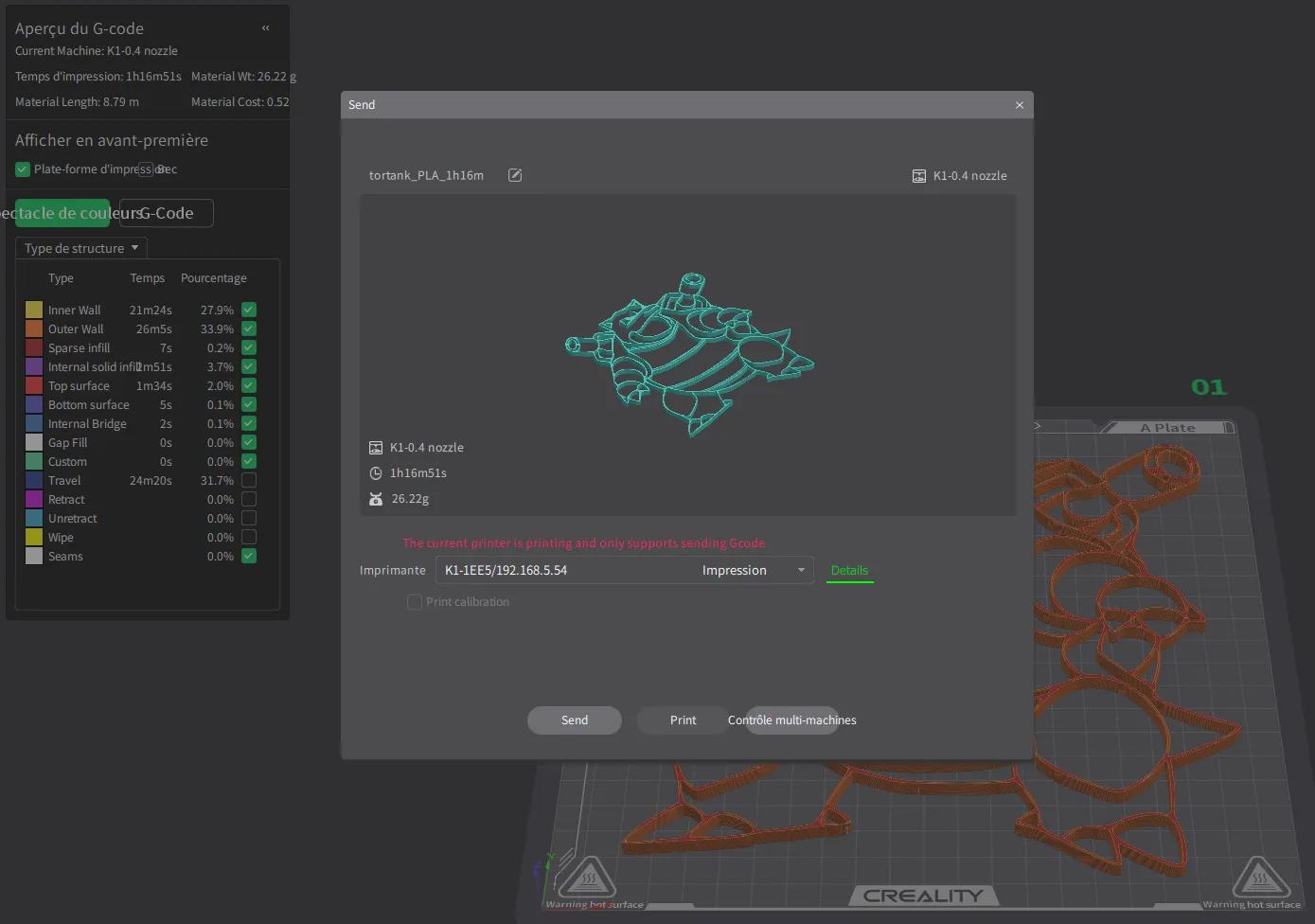This screenshot has width=1315, height=924.
Task: Open the Type de structure dropdown
Action: tap(81, 248)
